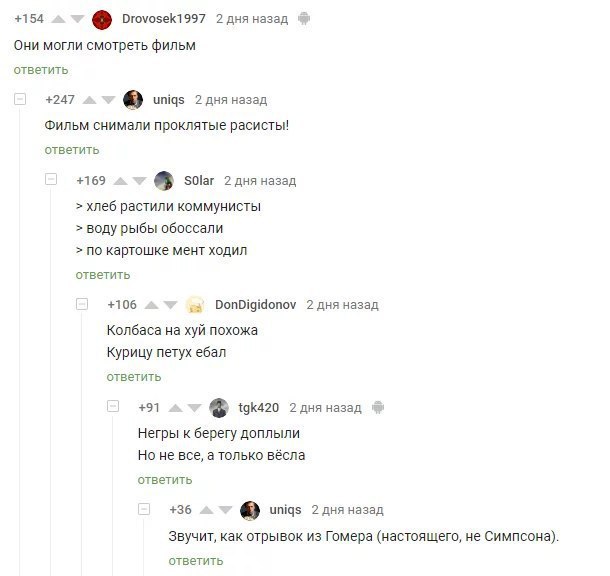The height and width of the screenshot is (576, 610).
Task: Upvote DonDigidonov's comment
Action: pyautogui.click(x=151, y=305)
